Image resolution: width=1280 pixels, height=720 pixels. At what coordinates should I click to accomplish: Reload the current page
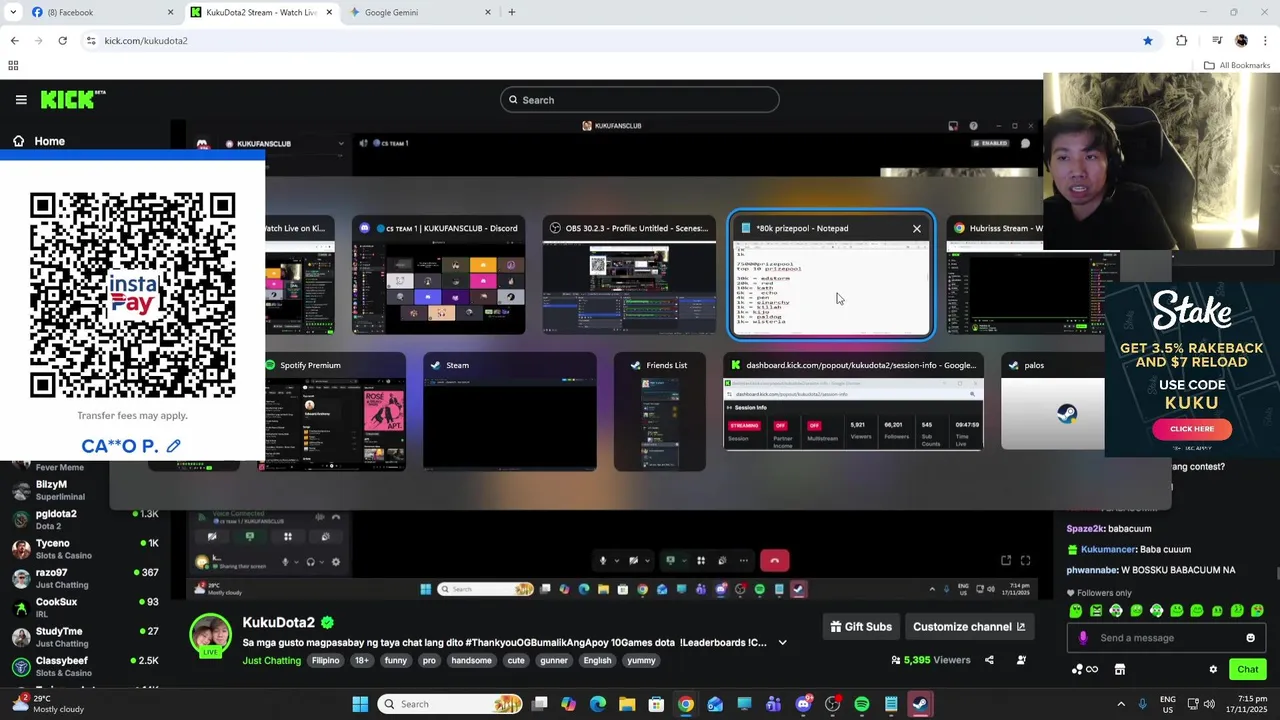click(62, 41)
